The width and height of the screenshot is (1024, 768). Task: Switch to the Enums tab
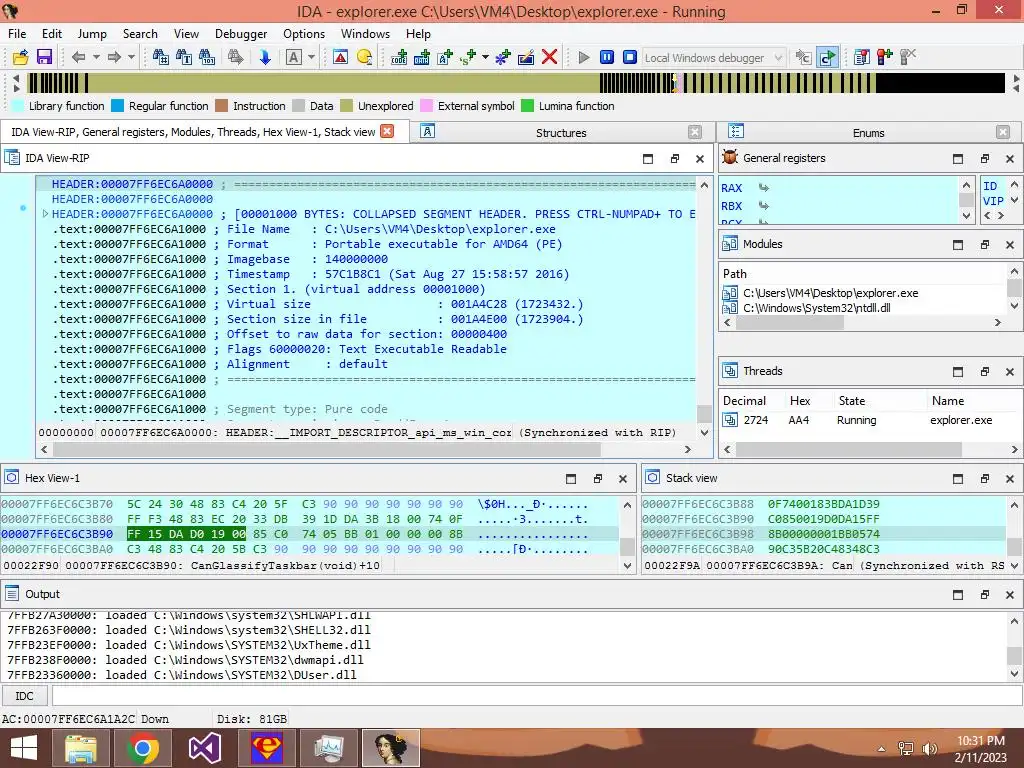click(868, 133)
